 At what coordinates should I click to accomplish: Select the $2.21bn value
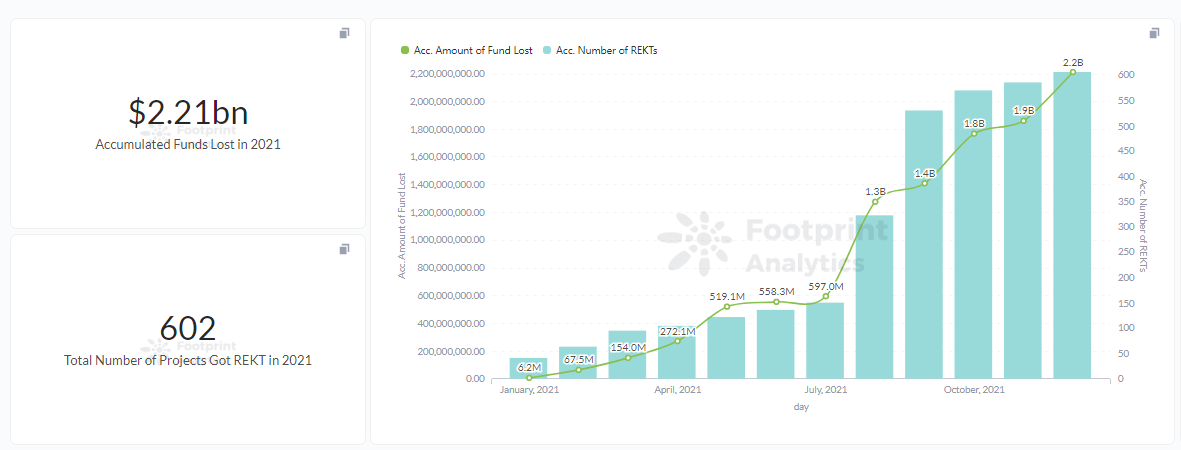click(188, 112)
